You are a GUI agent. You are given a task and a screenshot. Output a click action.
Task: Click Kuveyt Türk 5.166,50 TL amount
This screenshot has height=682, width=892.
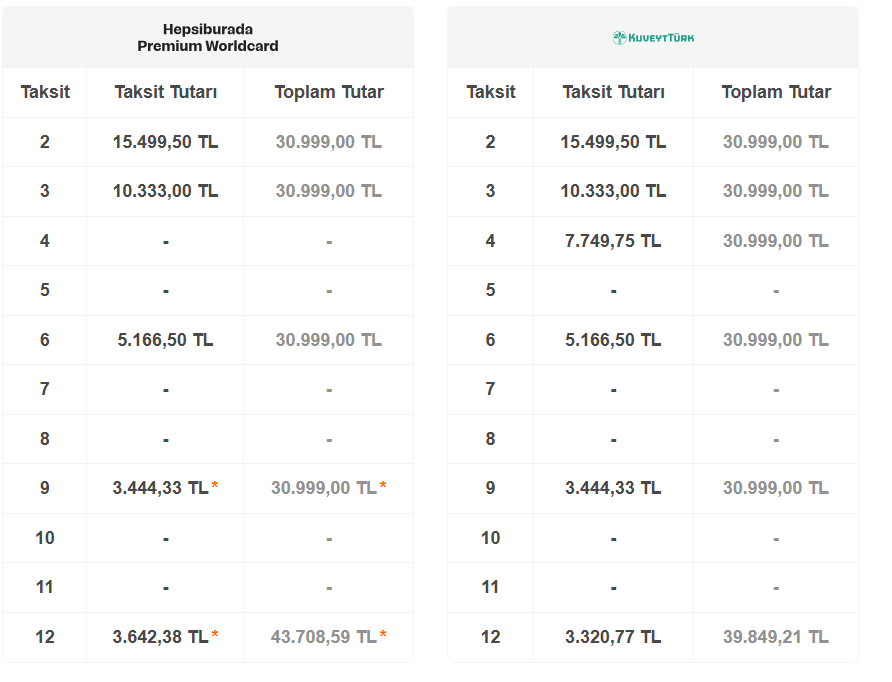point(613,340)
